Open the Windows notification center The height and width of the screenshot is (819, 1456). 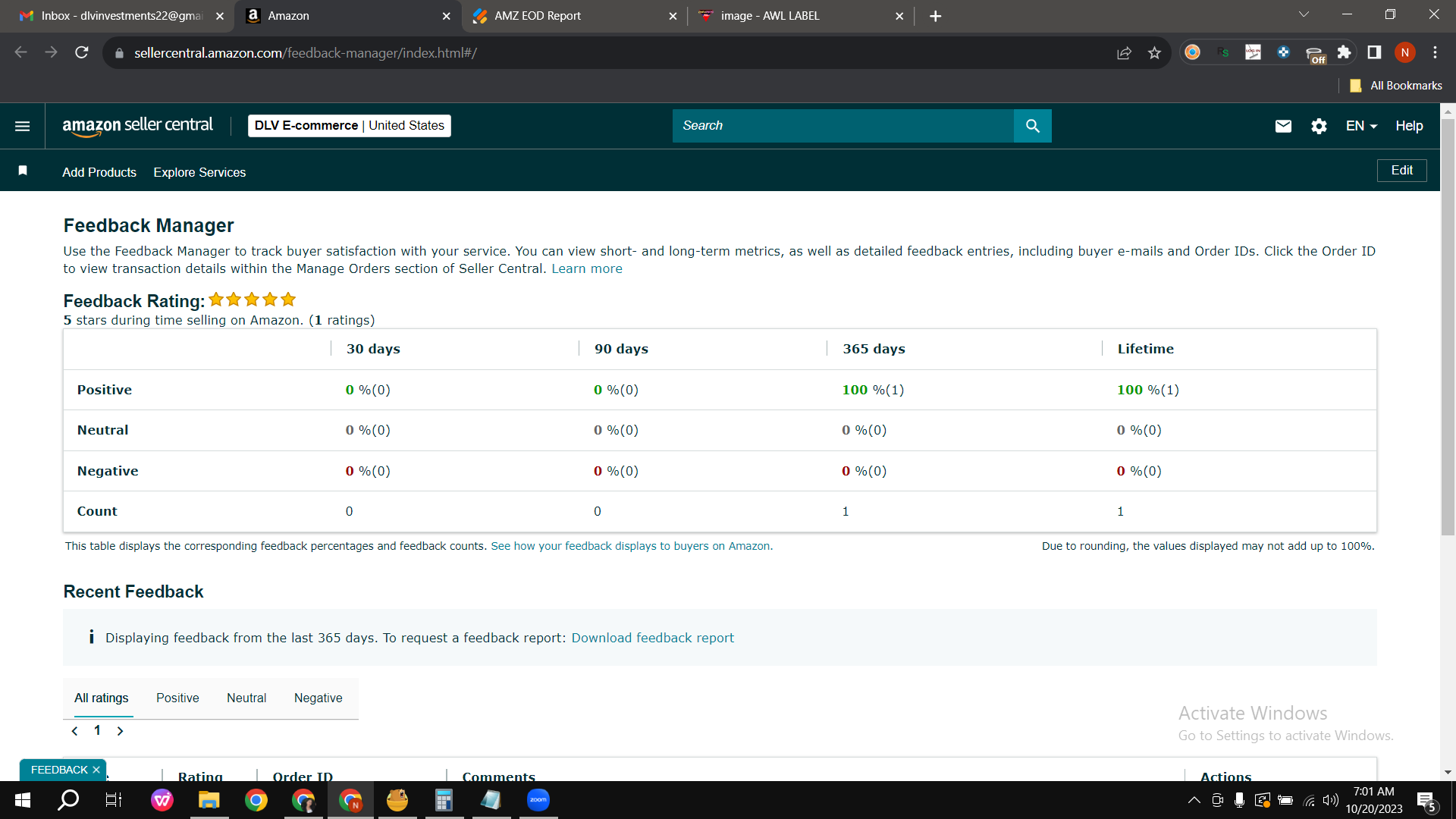coord(1426,801)
